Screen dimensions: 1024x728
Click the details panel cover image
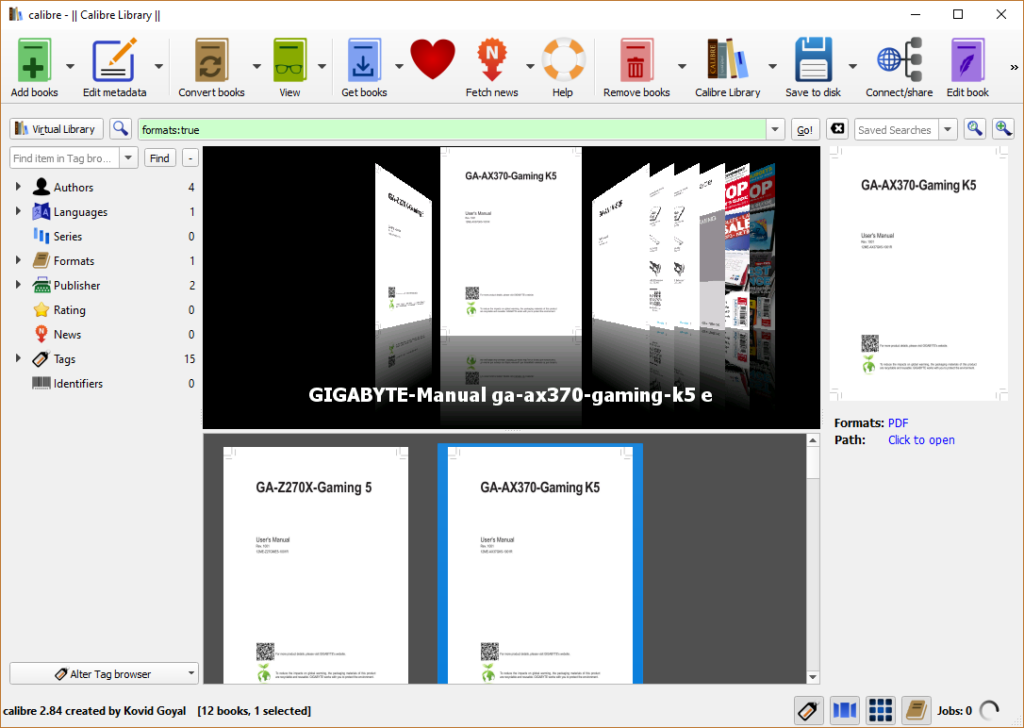click(919, 274)
